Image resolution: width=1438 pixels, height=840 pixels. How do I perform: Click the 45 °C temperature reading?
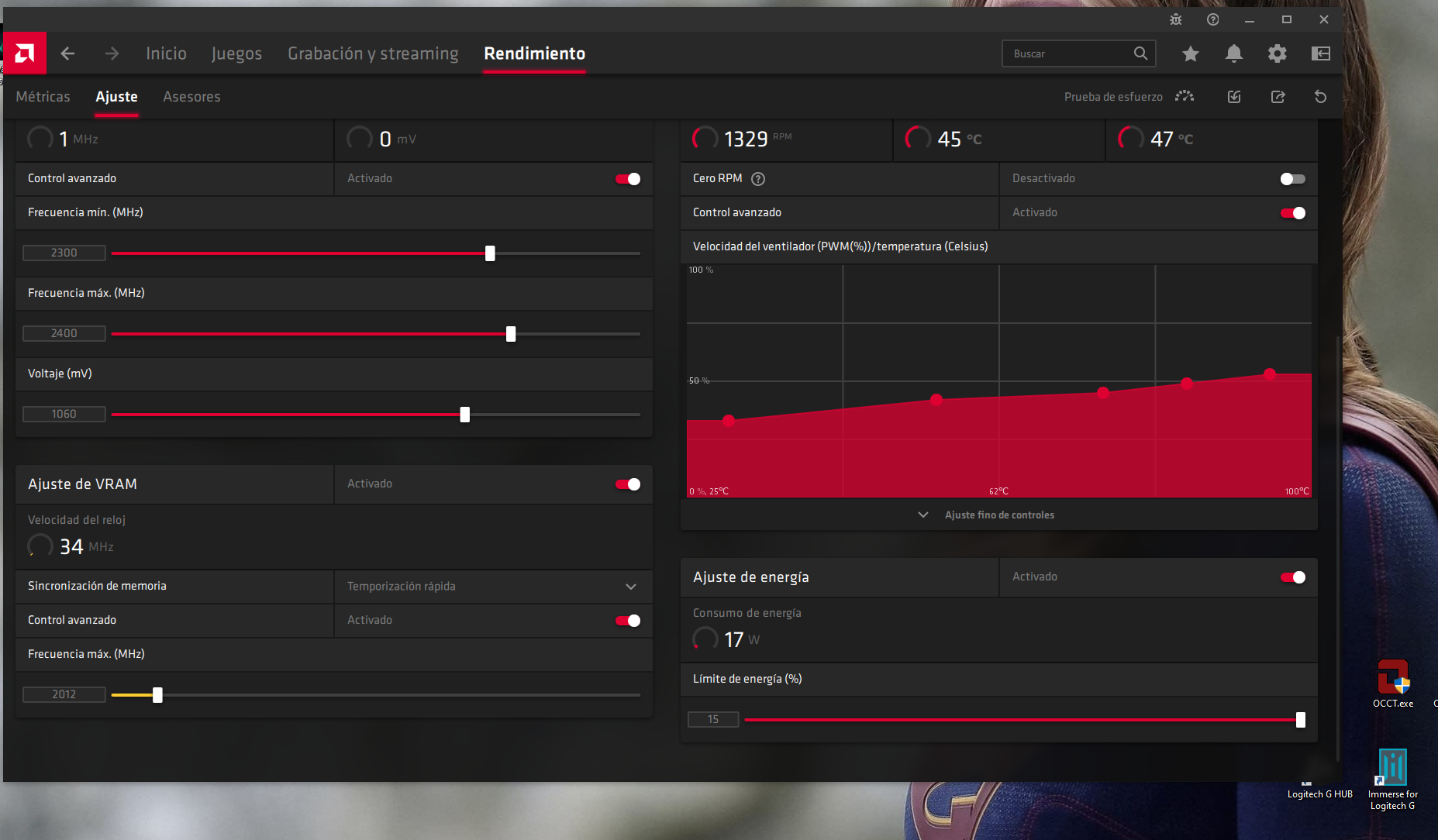tap(959, 139)
